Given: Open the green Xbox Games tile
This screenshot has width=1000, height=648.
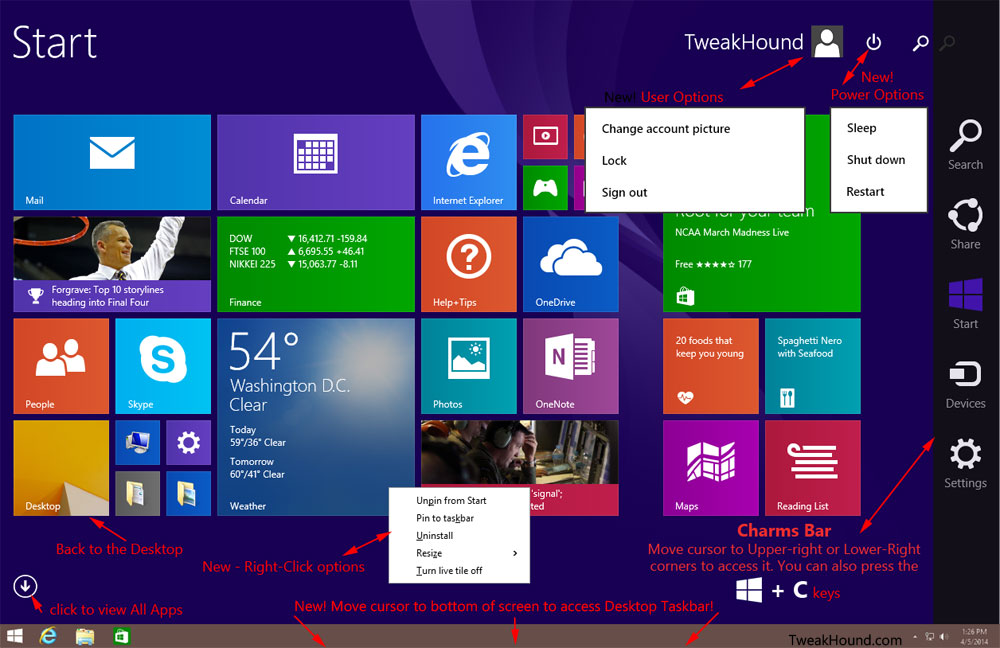Looking at the screenshot, I should [x=545, y=188].
